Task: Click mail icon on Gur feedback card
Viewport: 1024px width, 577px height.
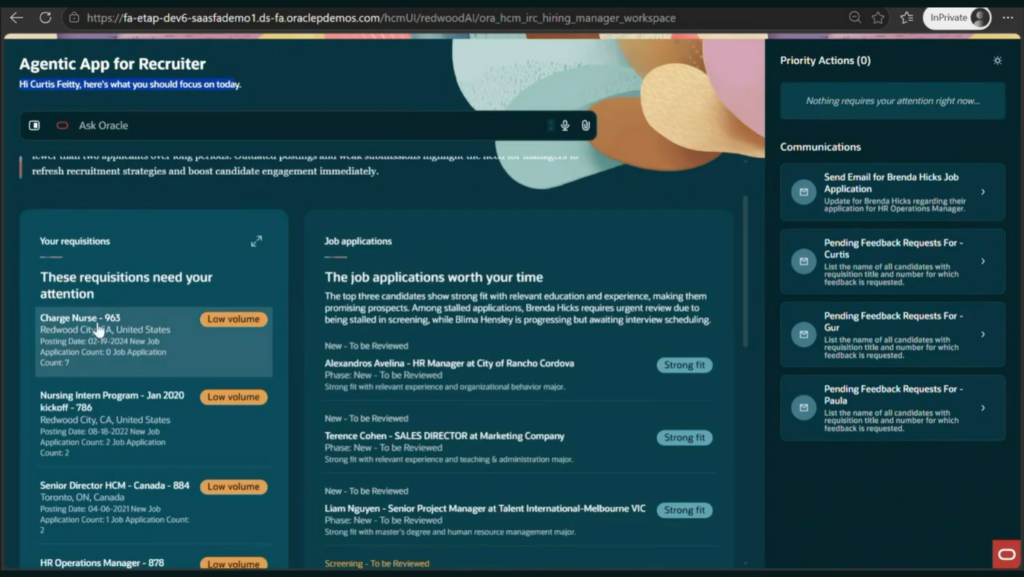Action: [x=804, y=334]
